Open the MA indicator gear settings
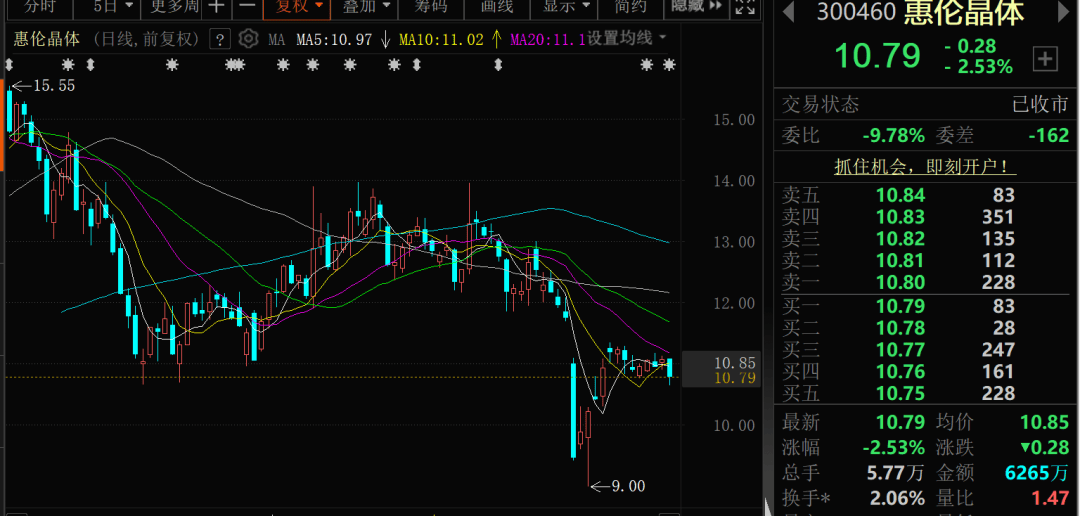 click(248, 39)
